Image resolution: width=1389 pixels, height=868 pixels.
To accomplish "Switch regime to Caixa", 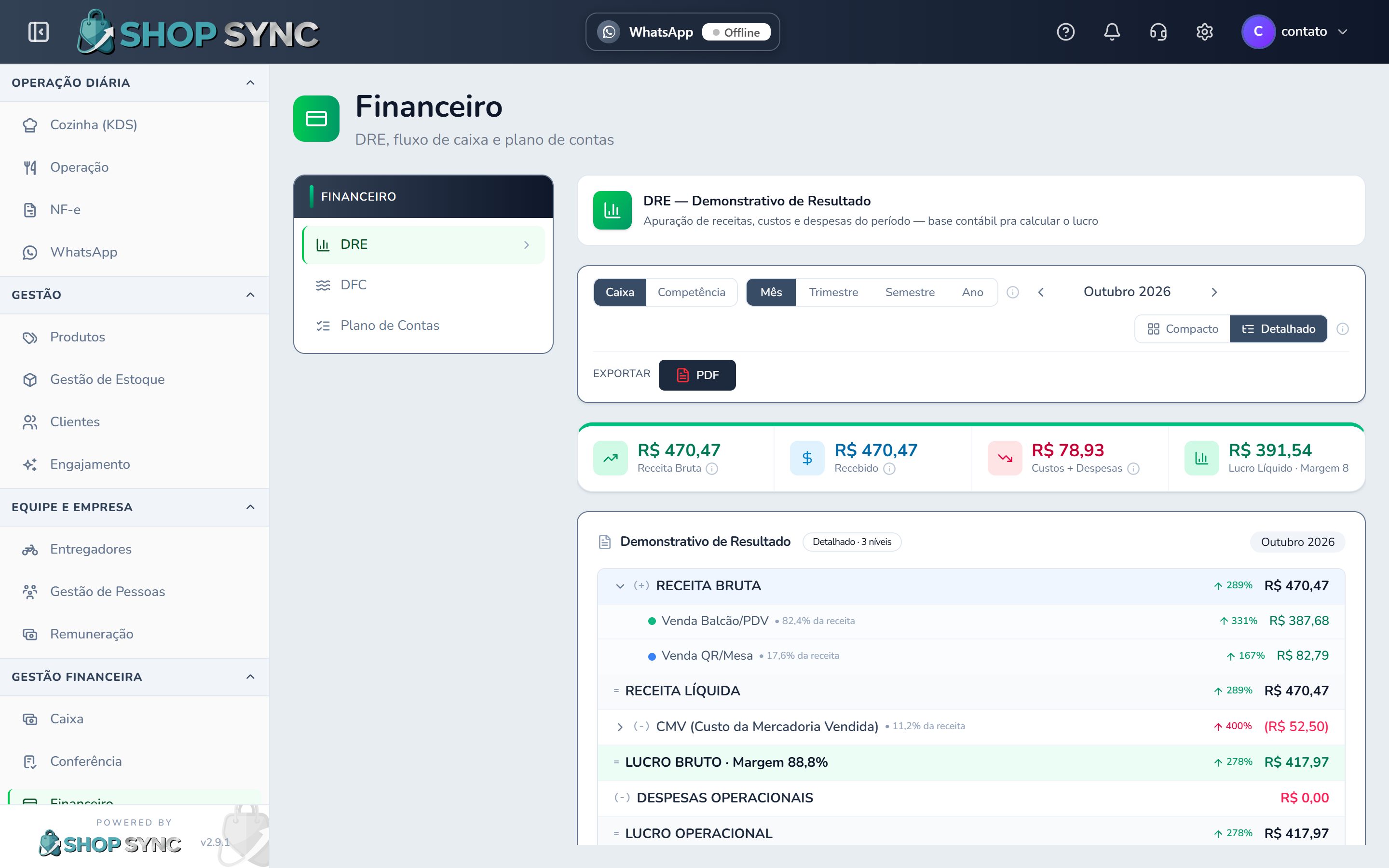I will 620,292.
